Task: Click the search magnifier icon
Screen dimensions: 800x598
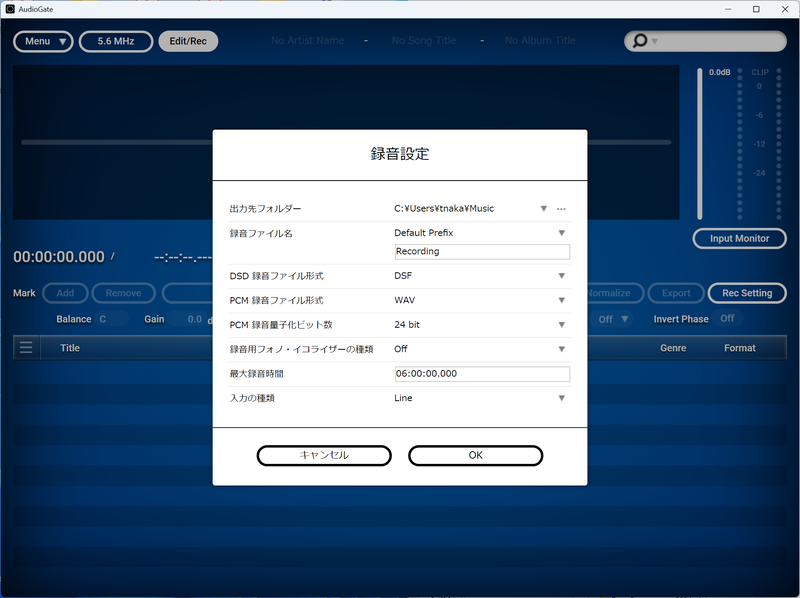Action: pyautogui.click(x=638, y=41)
